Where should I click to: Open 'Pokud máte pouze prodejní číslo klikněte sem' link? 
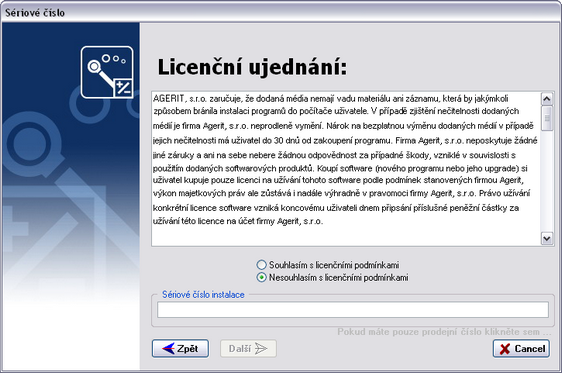tap(444, 332)
